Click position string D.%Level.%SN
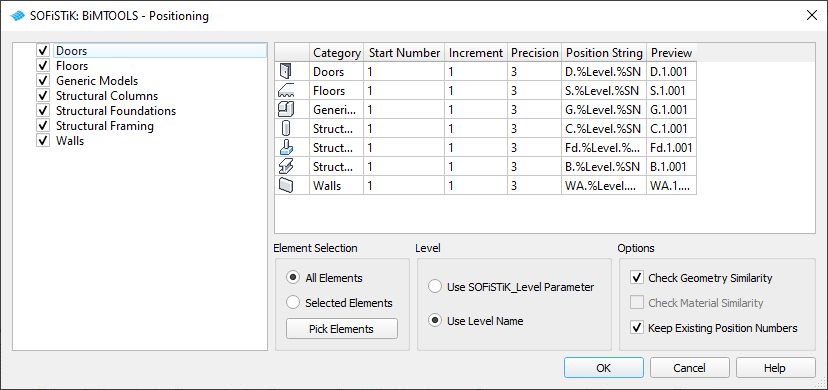This screenshot has height=390, width=828. (604, 72)
